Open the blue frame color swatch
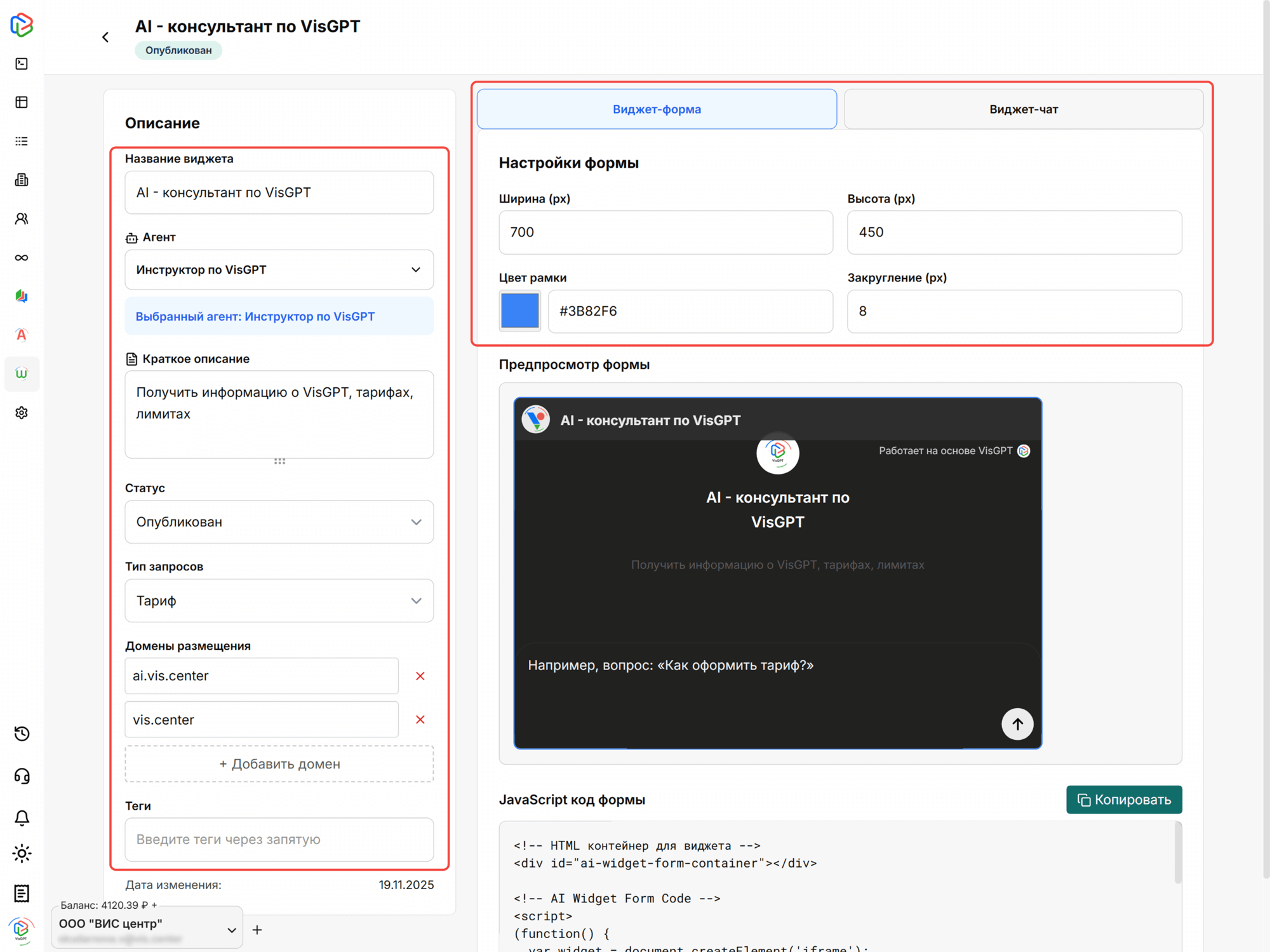This screenshot has height=952, width=1270. 519,311
